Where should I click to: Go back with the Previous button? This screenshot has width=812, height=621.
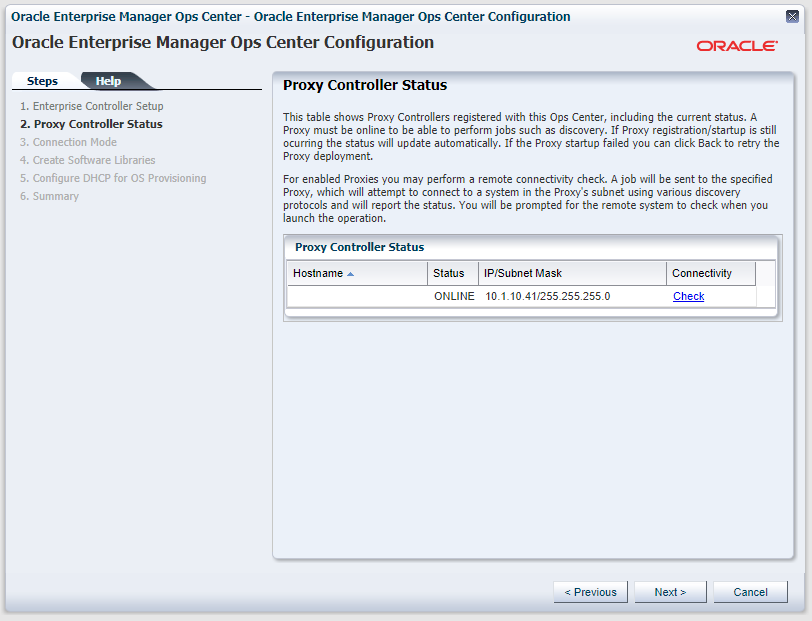[590, 592]
